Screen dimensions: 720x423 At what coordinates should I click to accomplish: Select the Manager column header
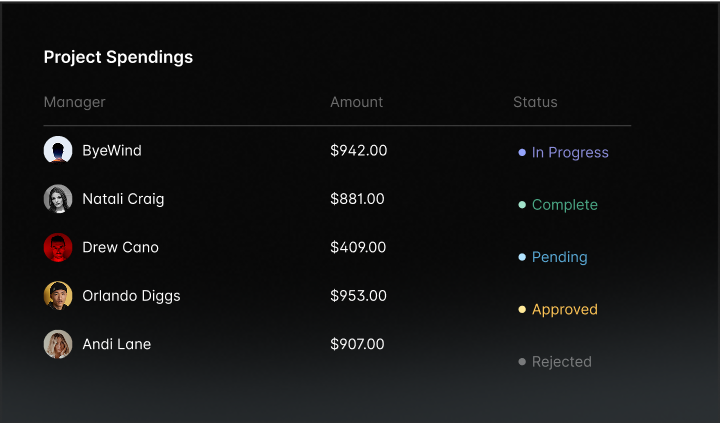coord(75,102)
